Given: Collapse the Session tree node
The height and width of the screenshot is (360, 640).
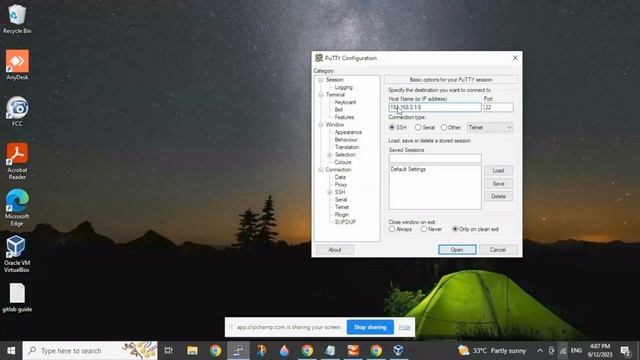Looking at the screenshot, I should pos(321,80).
